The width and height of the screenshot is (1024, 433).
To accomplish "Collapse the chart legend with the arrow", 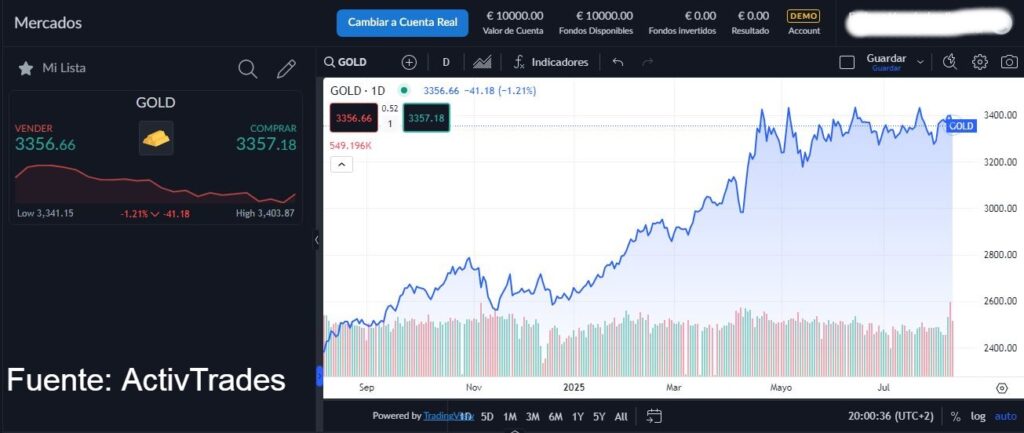I will [340, 166].
